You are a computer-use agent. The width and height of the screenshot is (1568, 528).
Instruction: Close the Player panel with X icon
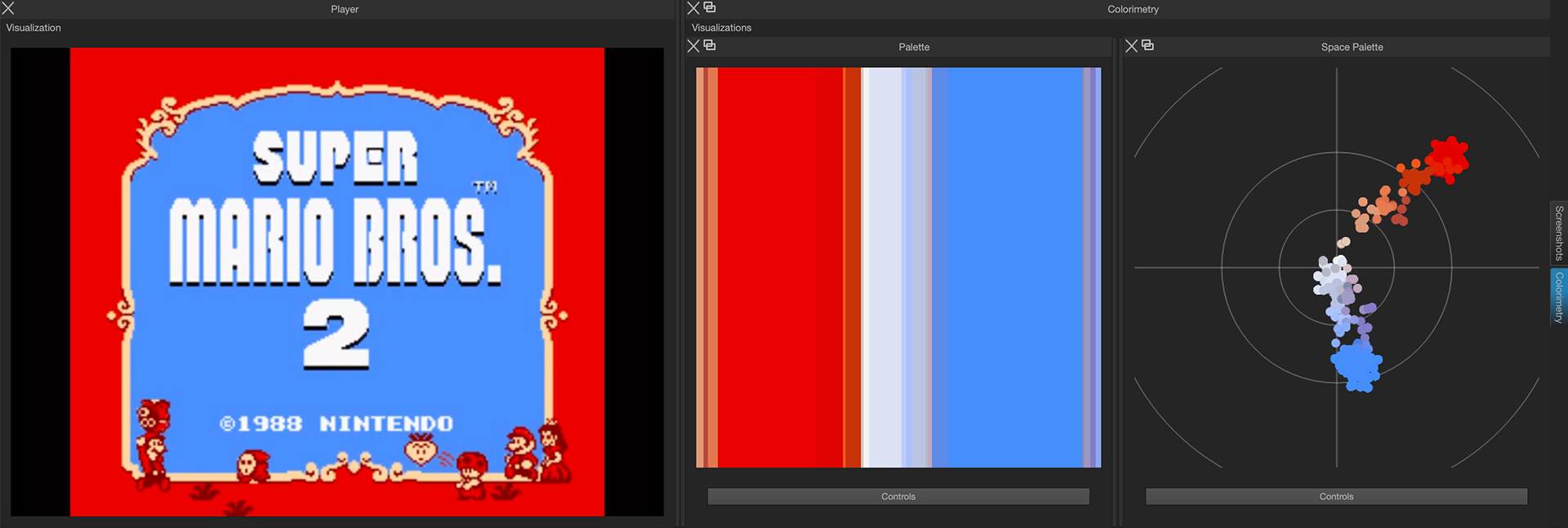8,8
